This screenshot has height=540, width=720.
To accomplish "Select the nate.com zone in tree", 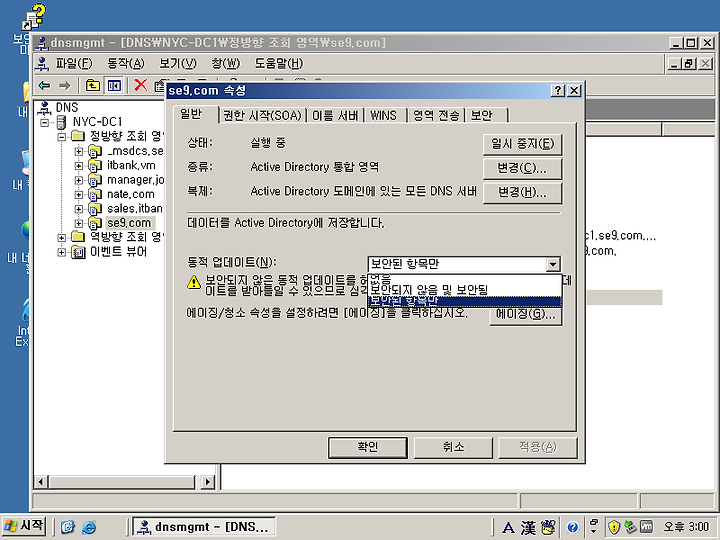I will [130, 194].
